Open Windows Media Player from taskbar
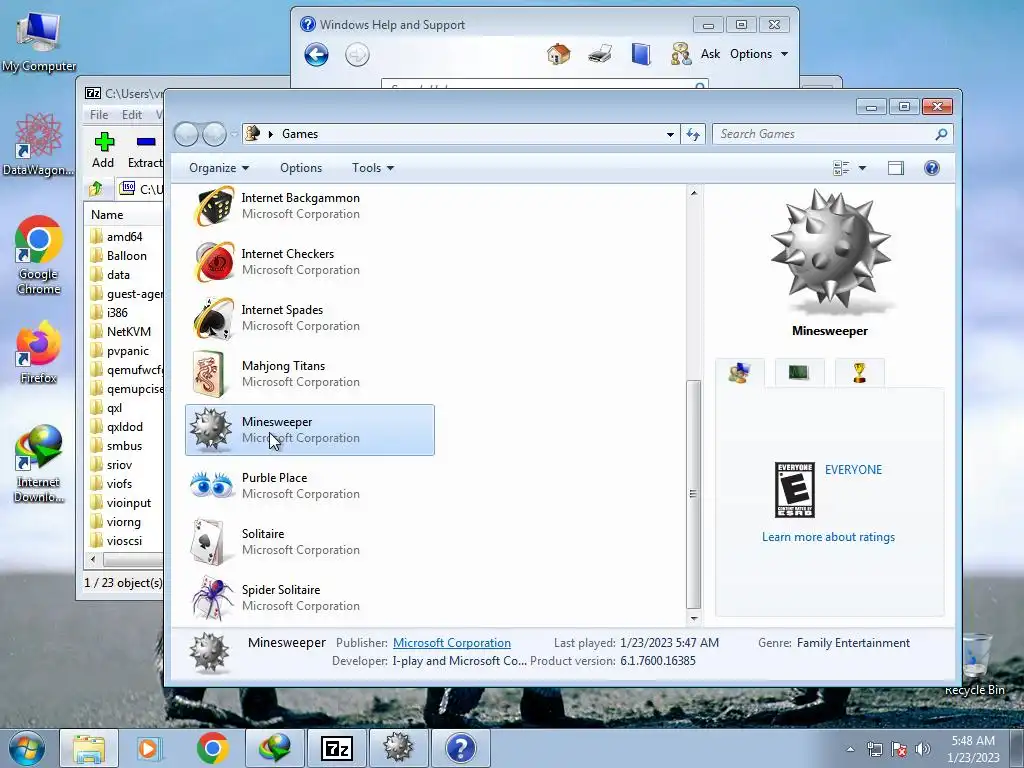Viewport: 1024px width, 768px height. [x=150, y=749]
